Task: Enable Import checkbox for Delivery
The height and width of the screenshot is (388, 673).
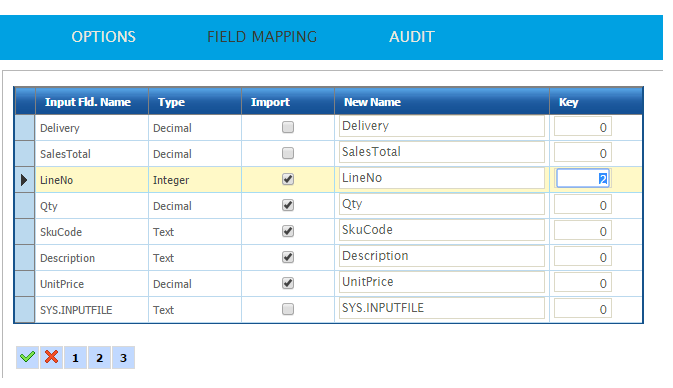Action: [x=288, y=127]
